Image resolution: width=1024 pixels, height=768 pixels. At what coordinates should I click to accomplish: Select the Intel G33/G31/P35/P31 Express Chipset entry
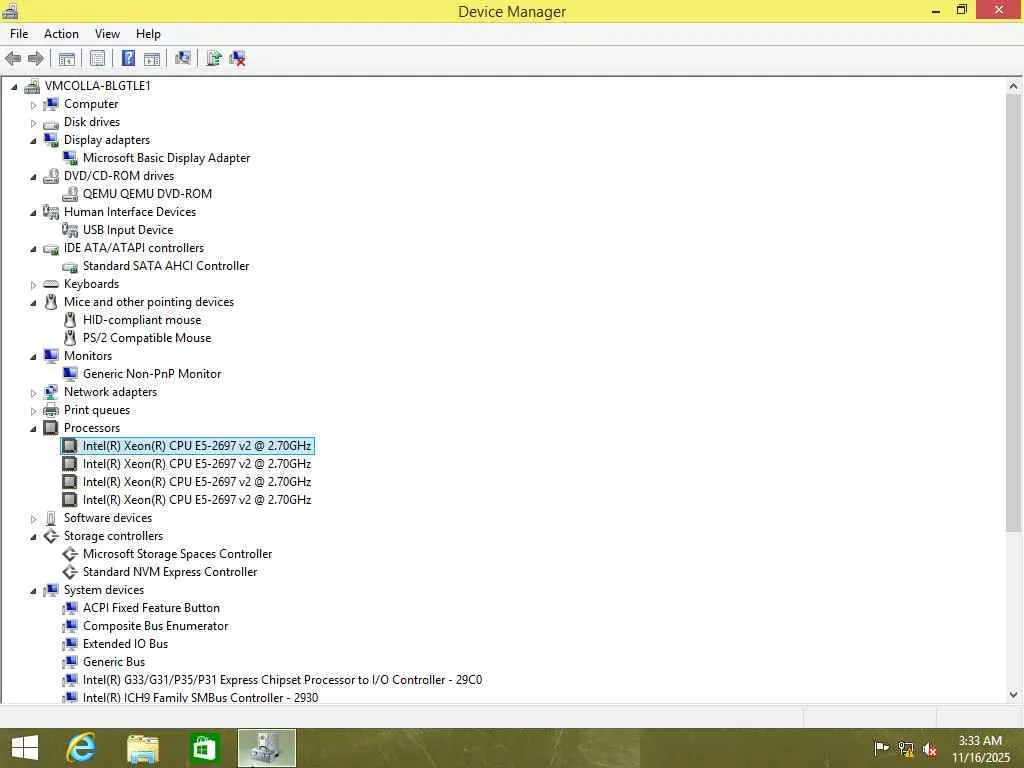click(x=283, y=680)
